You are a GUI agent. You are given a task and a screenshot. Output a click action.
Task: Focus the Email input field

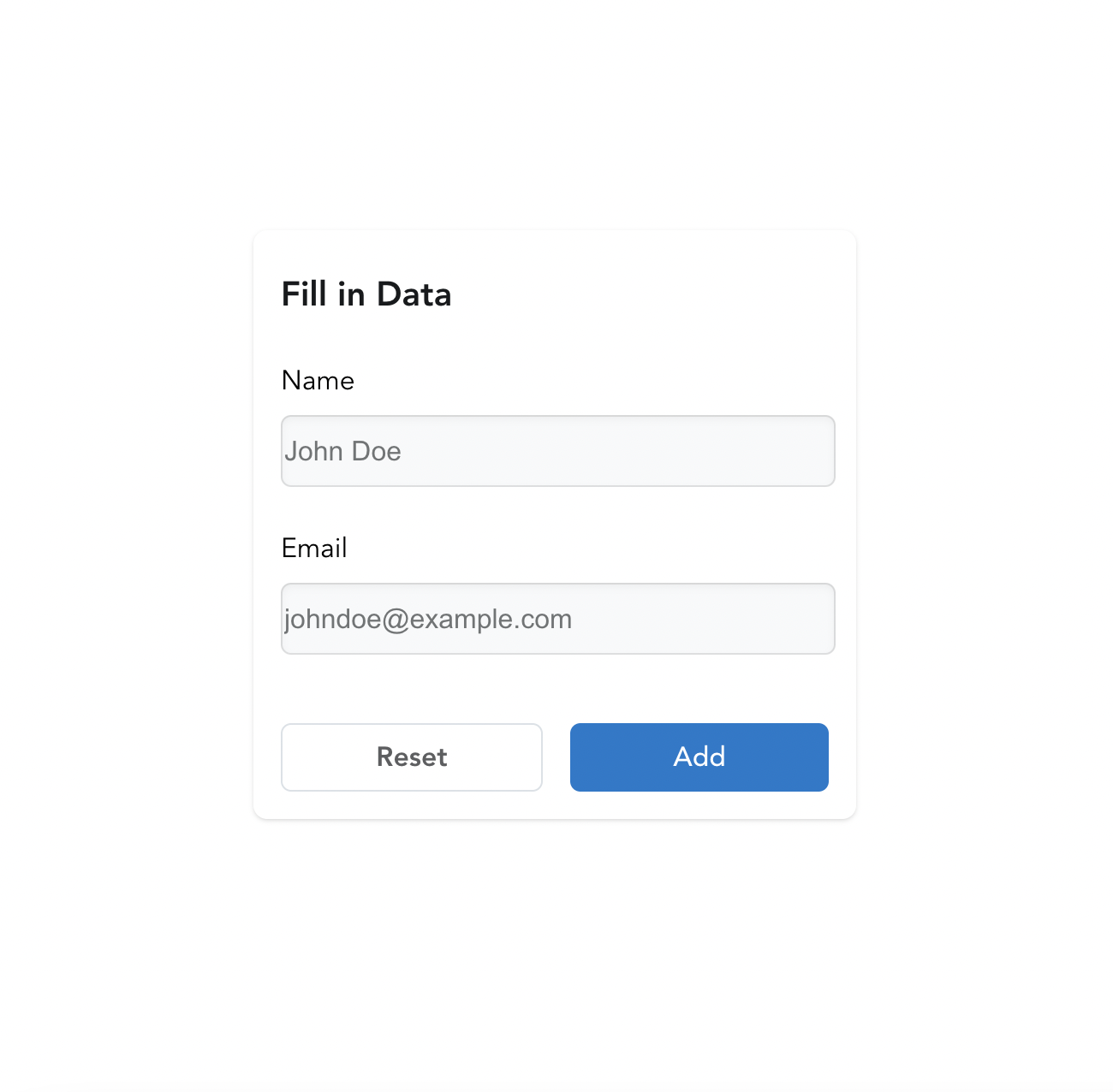click(558, 619)
